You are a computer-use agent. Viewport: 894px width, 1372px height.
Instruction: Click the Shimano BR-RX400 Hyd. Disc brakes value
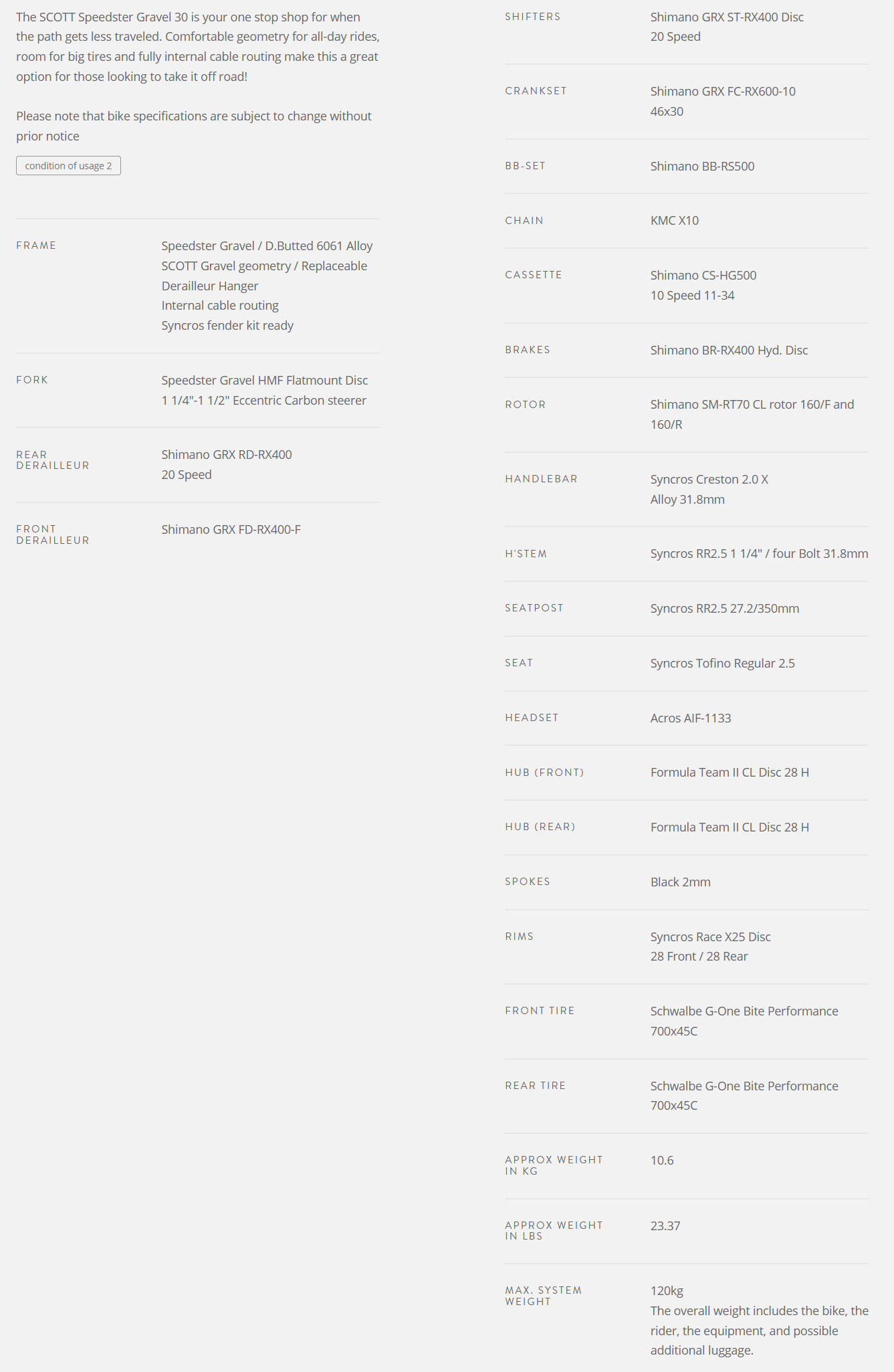point(728,351)
